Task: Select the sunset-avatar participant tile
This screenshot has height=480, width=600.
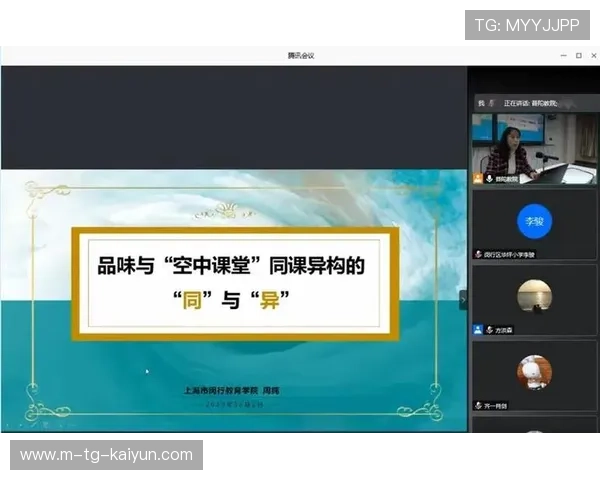Action: click(534, 300)
